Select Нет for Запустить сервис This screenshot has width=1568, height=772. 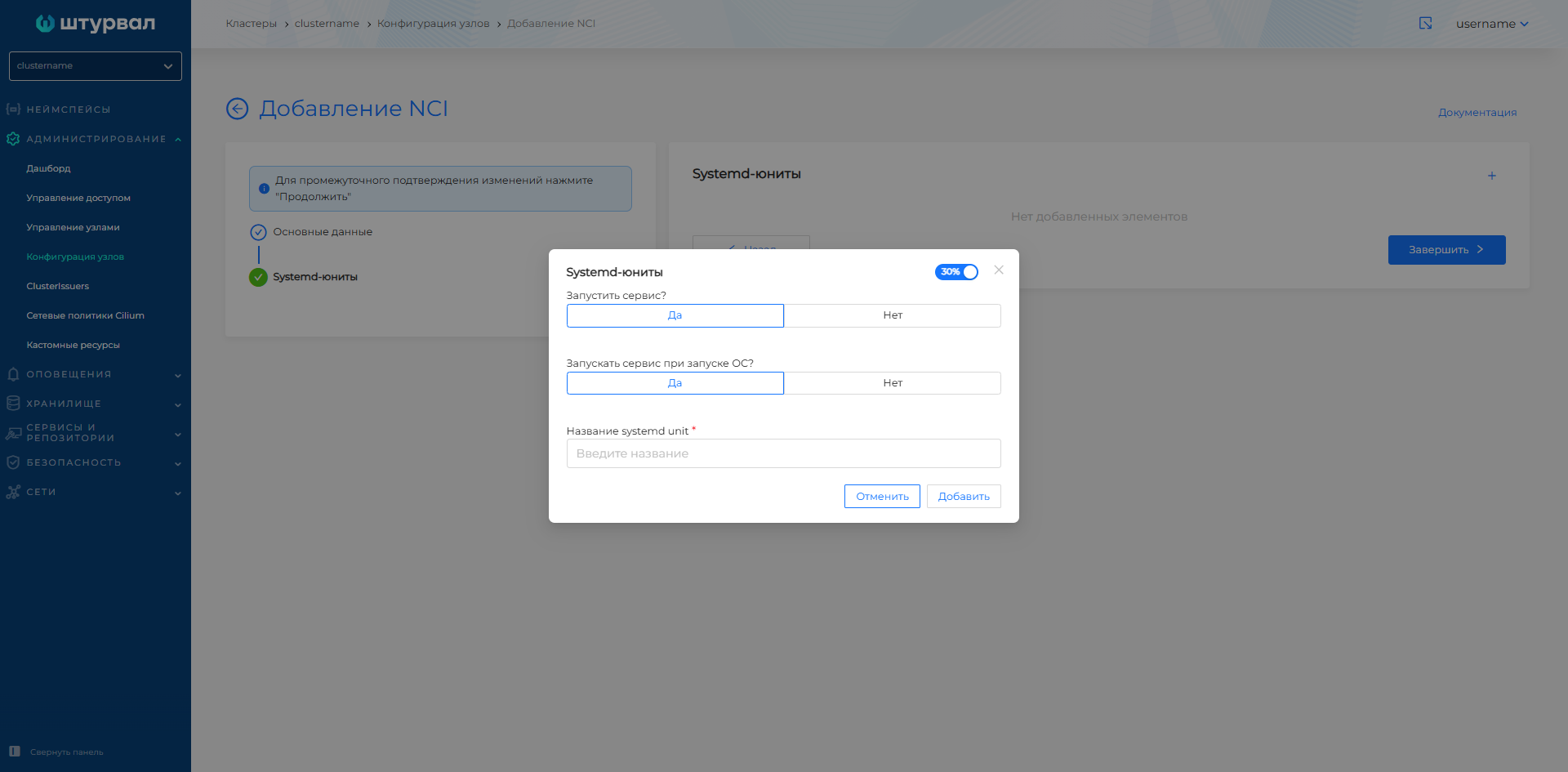[892, 315]
